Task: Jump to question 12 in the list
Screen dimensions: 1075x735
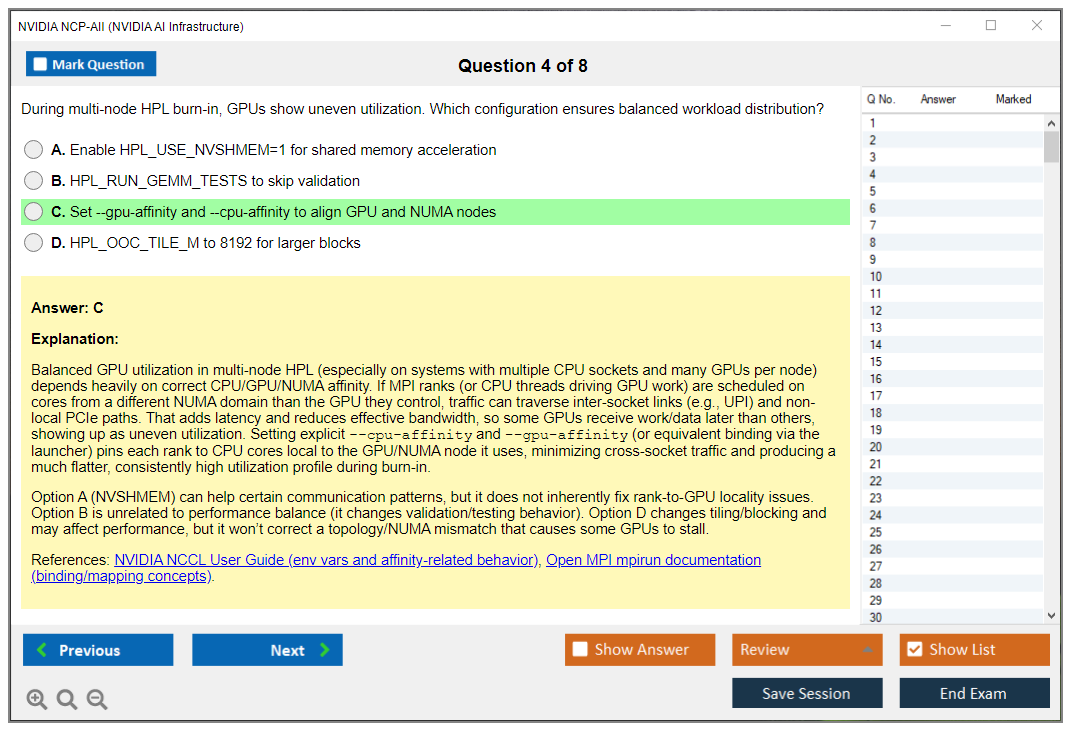Action: (876, 311)
